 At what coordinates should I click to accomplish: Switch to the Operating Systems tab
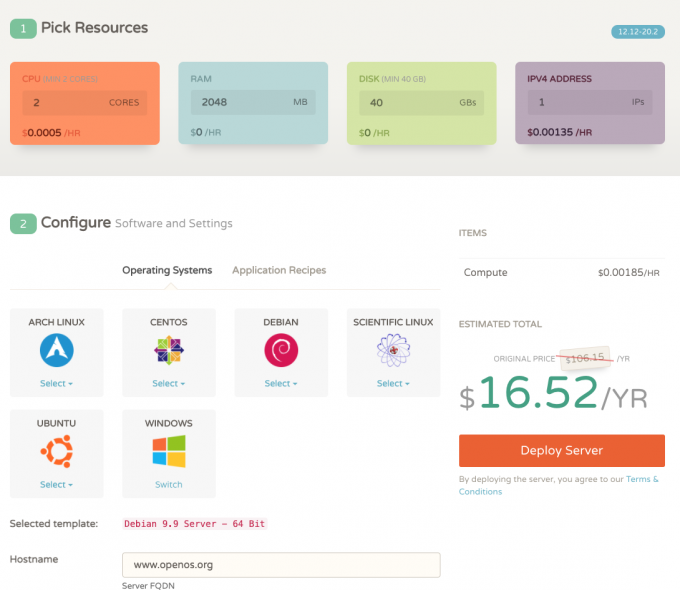click(x=167, y=270)
